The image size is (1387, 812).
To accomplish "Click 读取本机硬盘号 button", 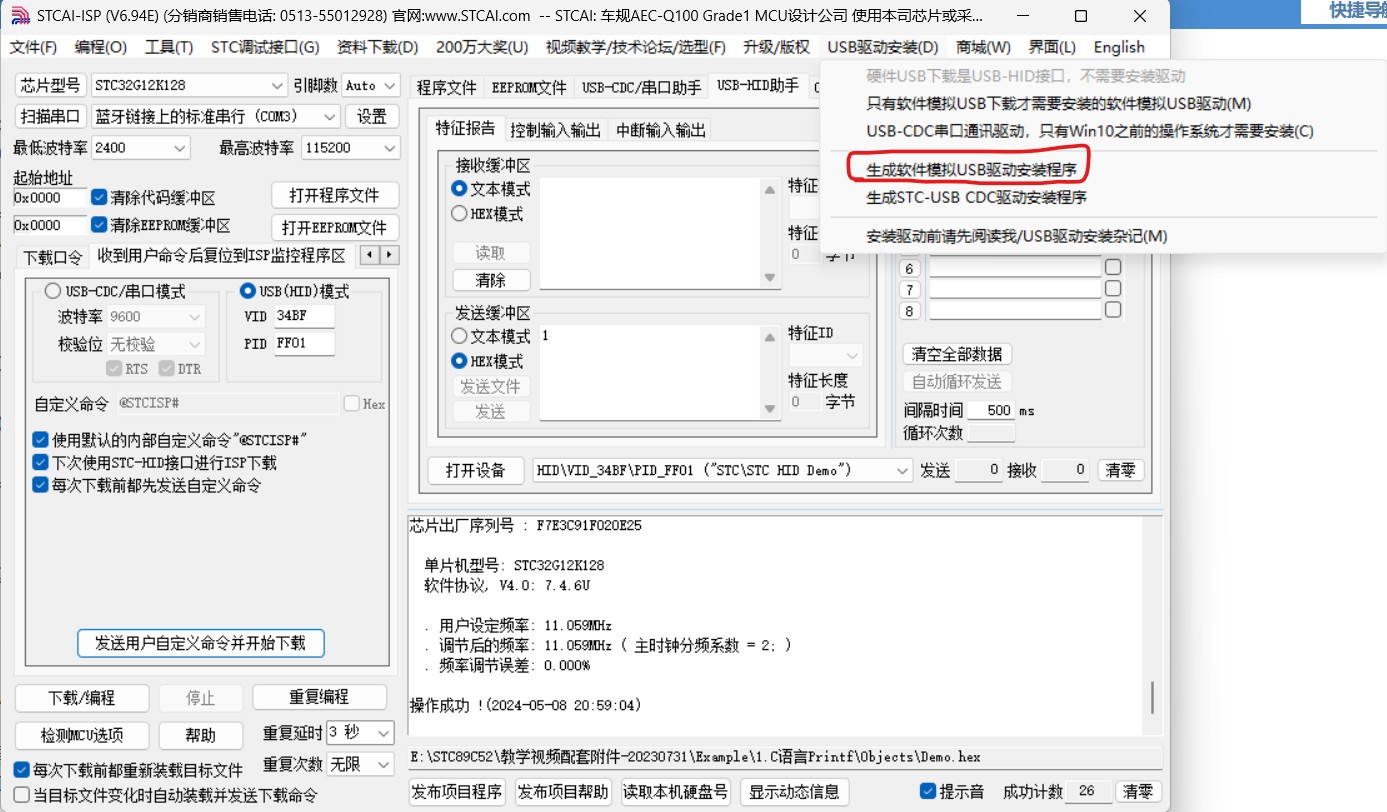I will click(675, 792).
